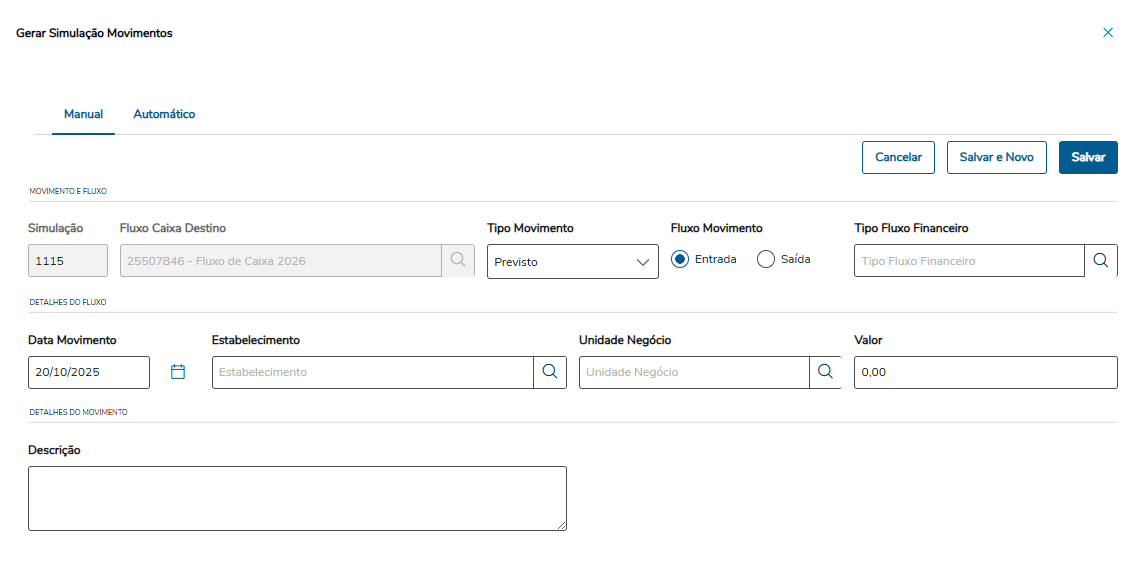Click into the Data Movimento date field
1141x568 pixels.
point(88,372)
